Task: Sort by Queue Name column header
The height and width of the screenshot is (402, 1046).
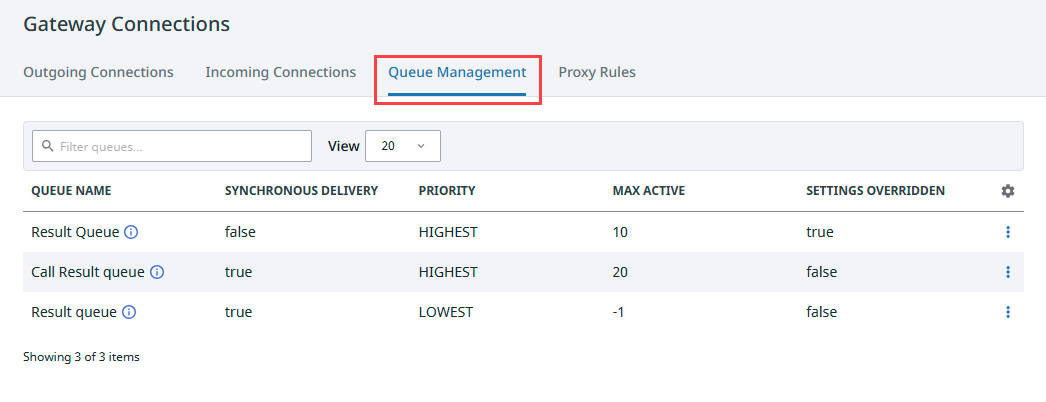Action: (71, 191)
